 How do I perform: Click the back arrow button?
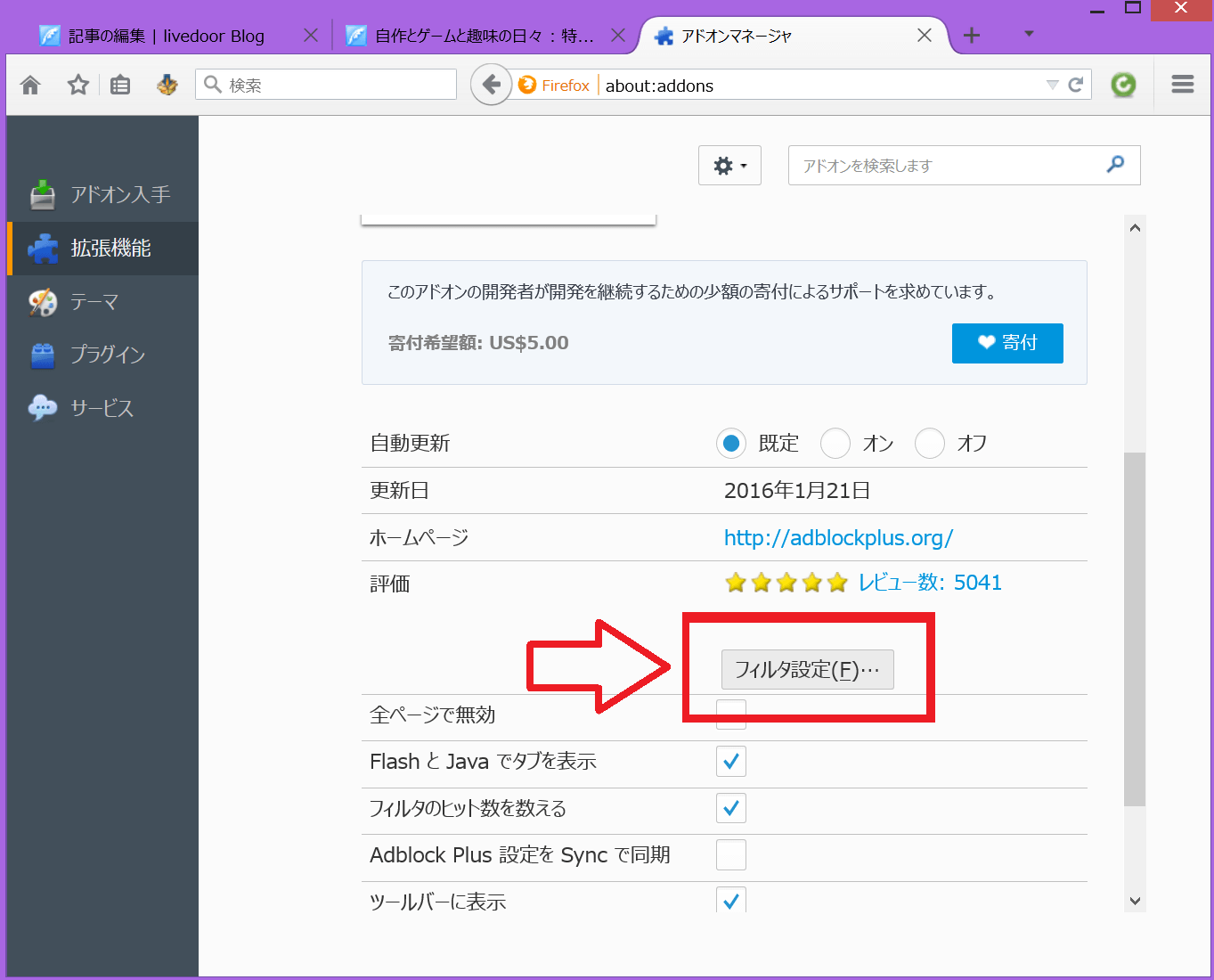pyautogui.click(x=491, y=85)
